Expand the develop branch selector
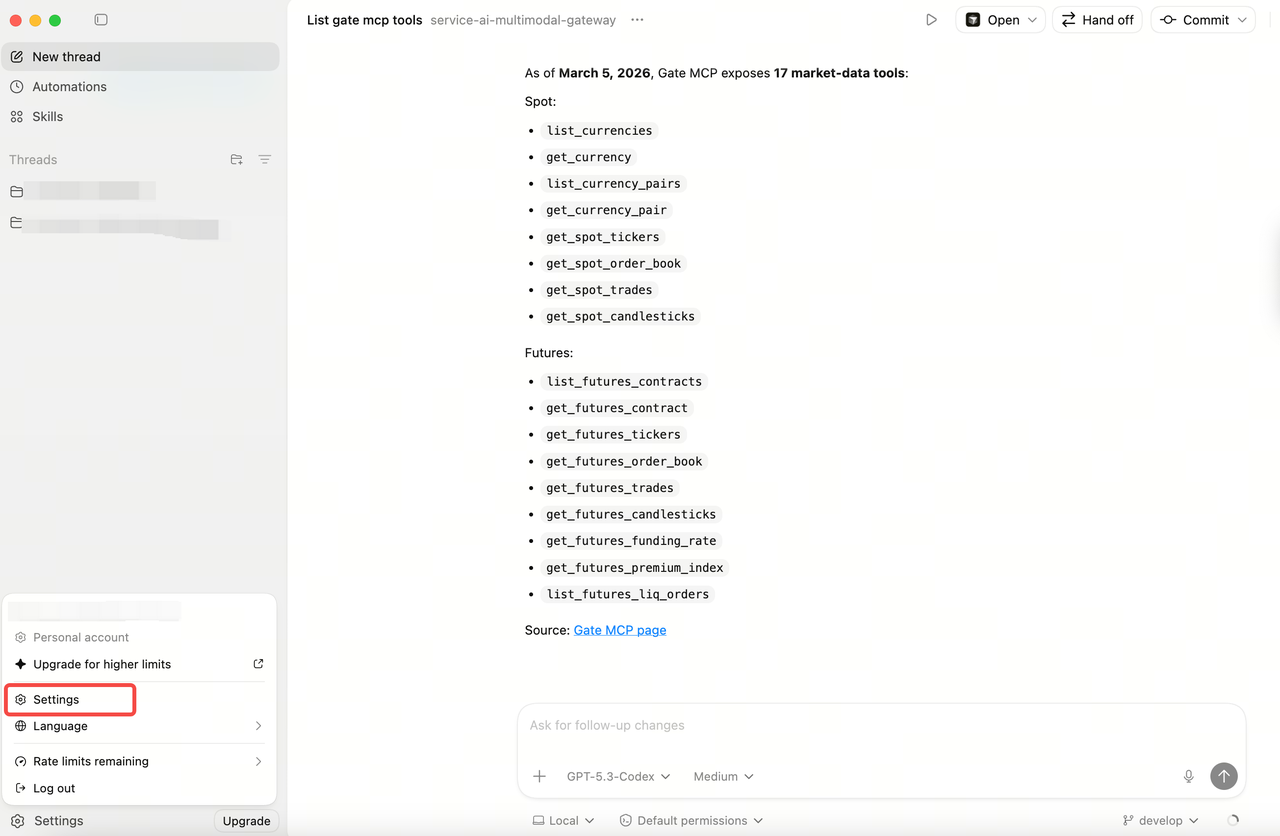Screen dimensions: 1280x836 [1160, 820]
